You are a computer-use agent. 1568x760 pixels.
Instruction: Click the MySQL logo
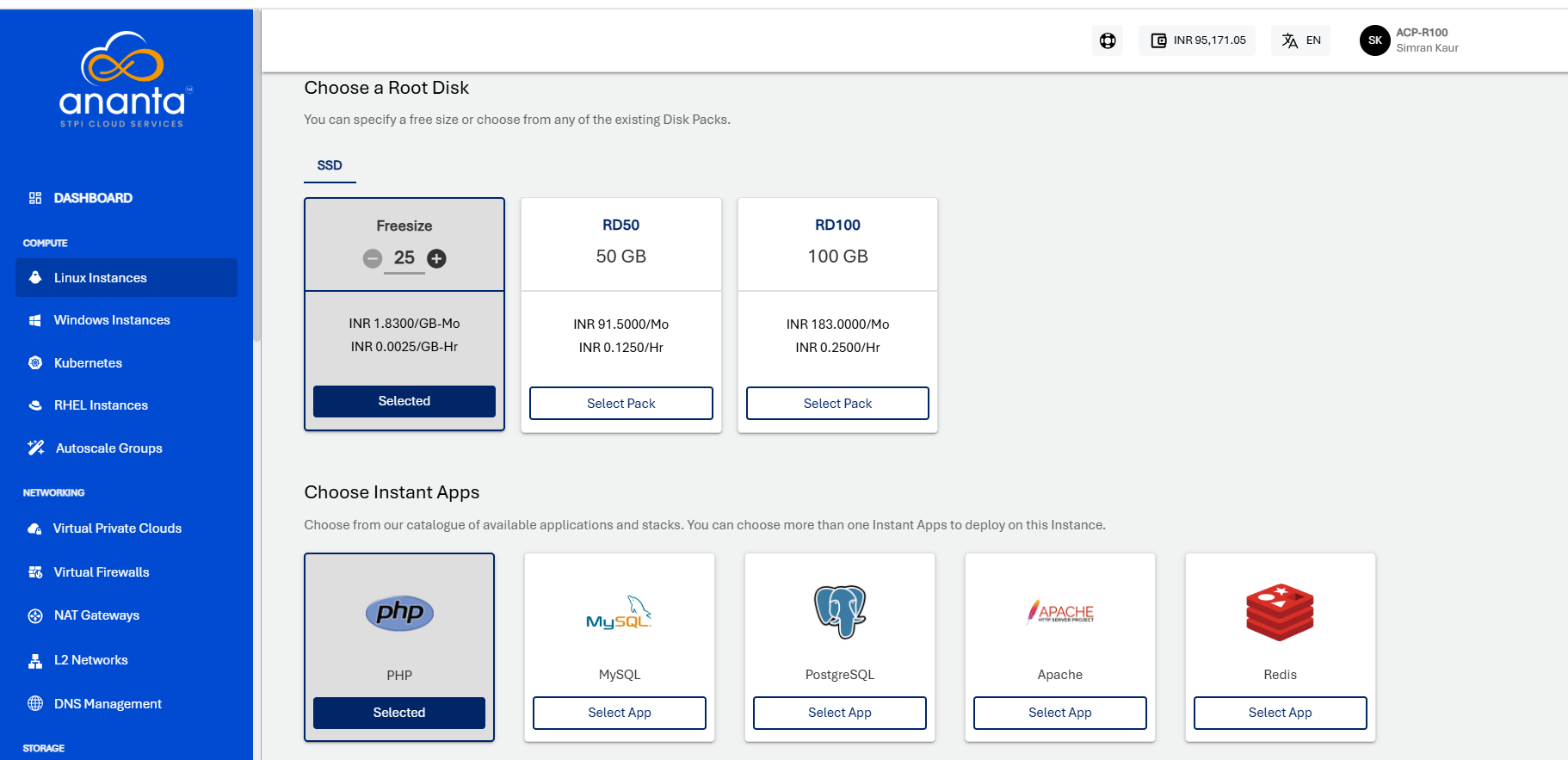(620, 613)
